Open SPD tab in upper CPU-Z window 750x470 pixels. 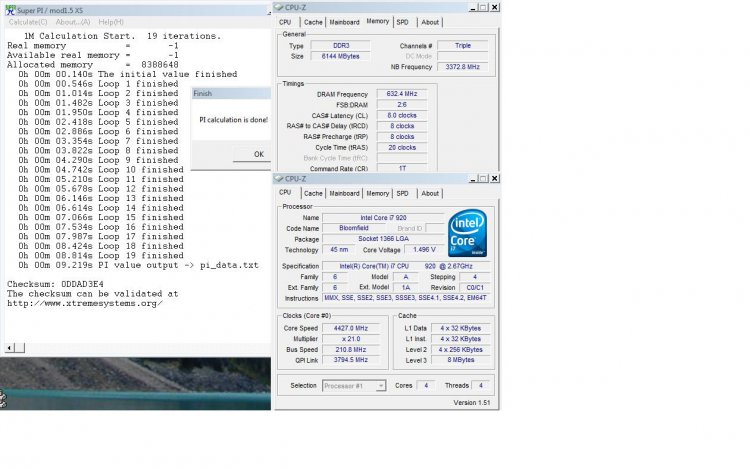click(x=403, y=22)
